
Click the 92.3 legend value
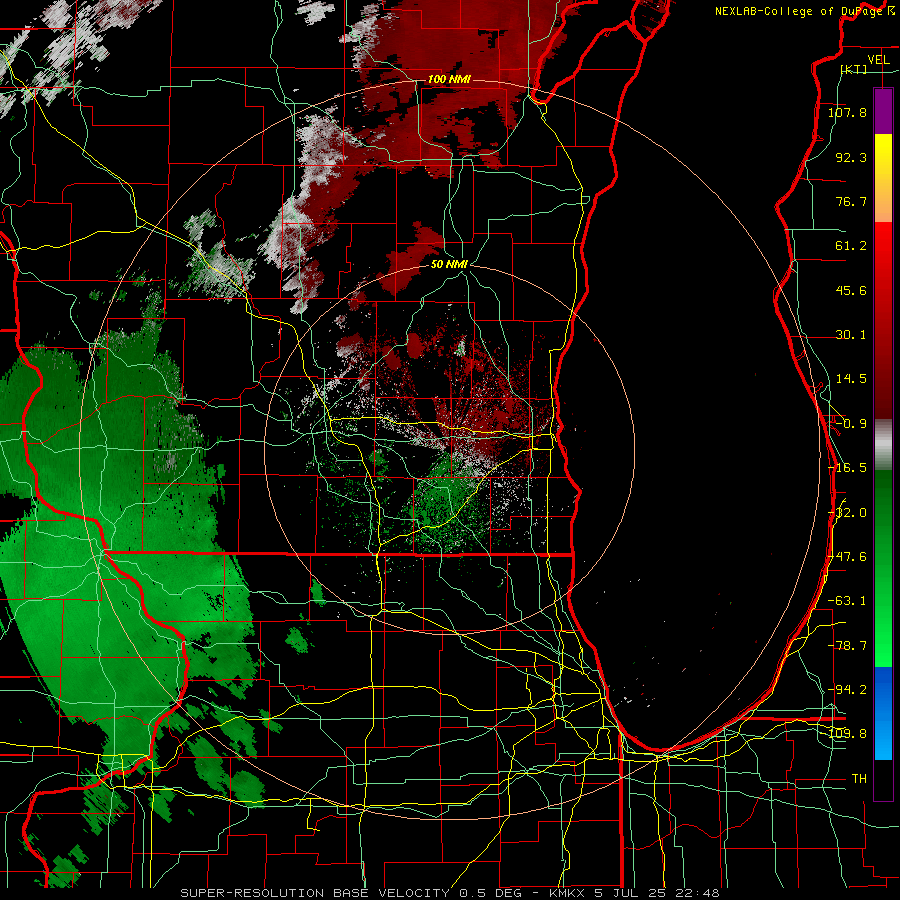[851, 157]
